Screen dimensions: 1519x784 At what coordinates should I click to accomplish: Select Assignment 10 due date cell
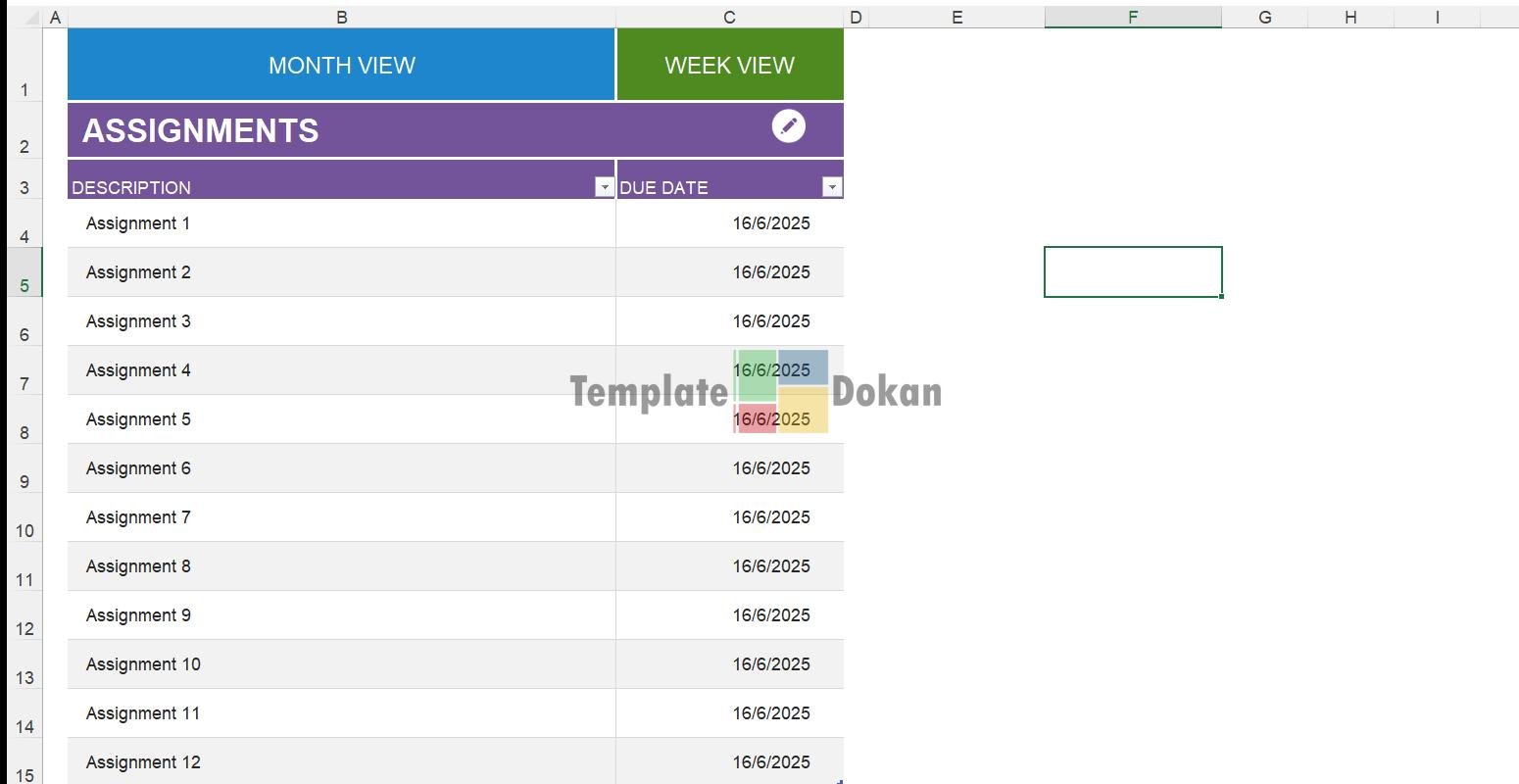(729, 664)
